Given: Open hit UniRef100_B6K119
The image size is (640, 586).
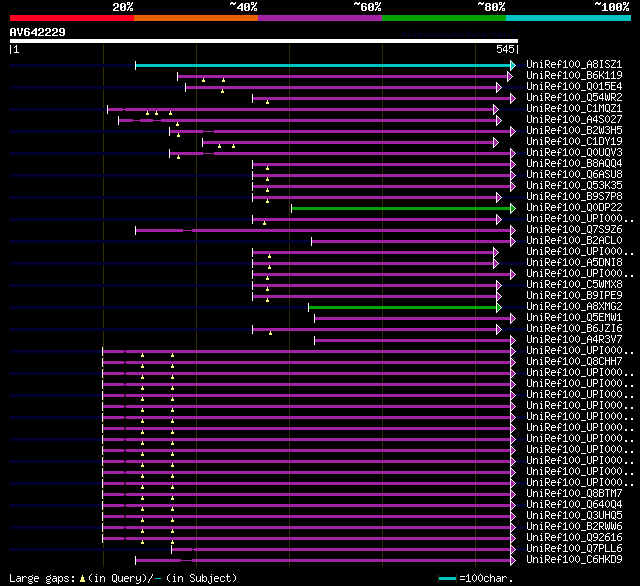Looking at the screenshot, I should tap(574, 75).
